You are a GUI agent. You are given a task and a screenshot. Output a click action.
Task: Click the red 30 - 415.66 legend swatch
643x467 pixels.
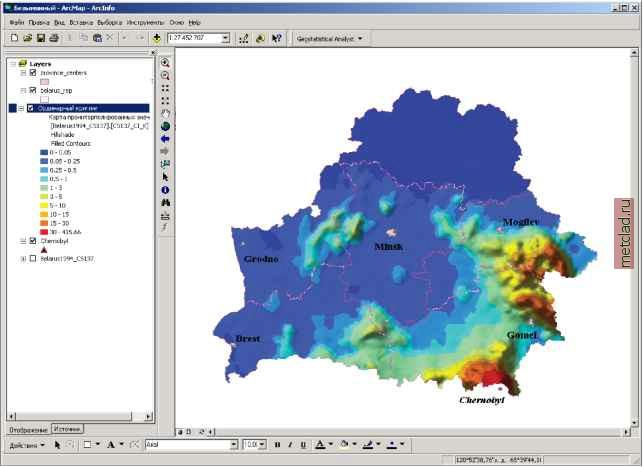(x=45, y=232)
